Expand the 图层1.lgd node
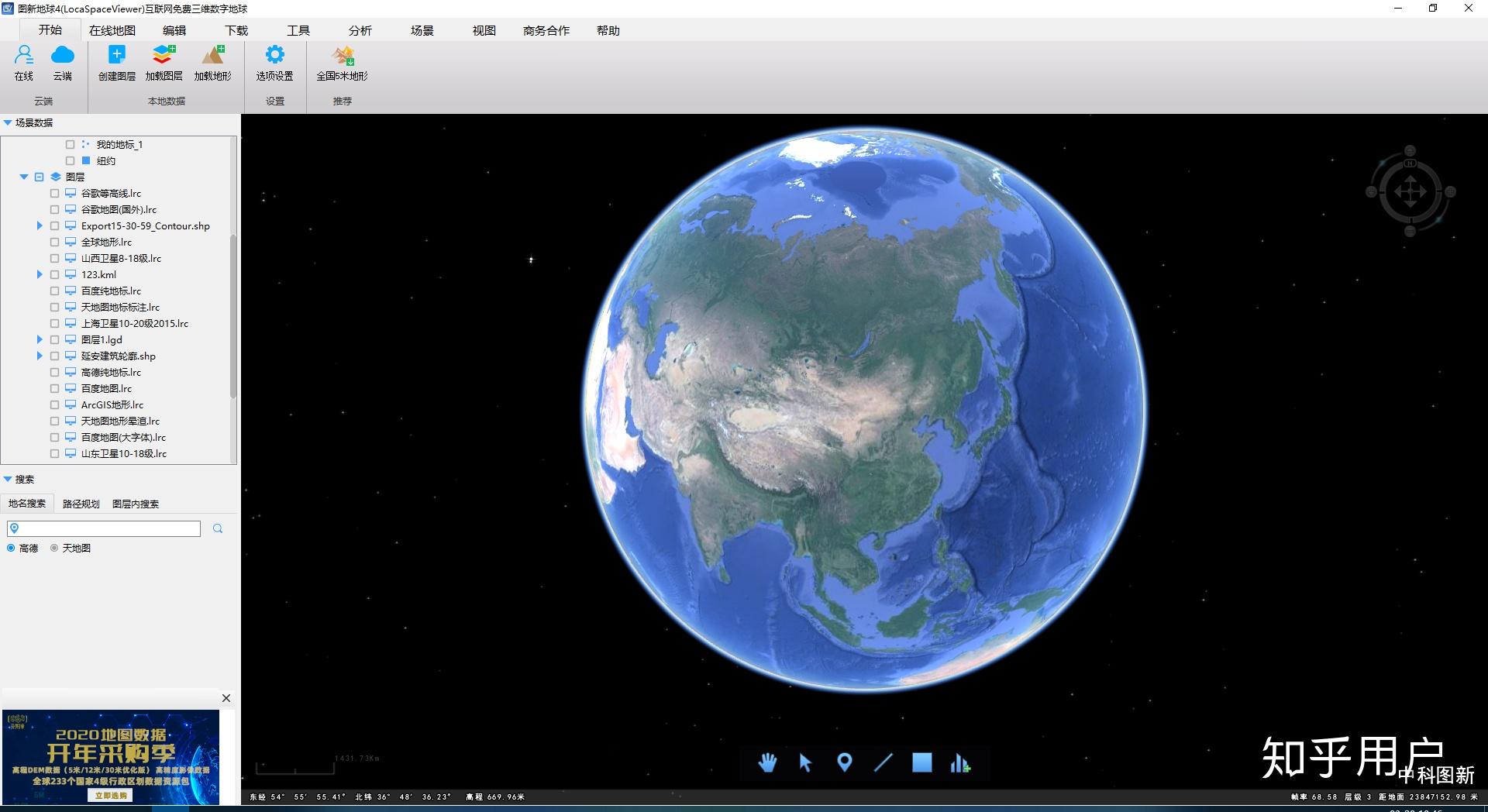1488x812 pixels. coord(40,339)
